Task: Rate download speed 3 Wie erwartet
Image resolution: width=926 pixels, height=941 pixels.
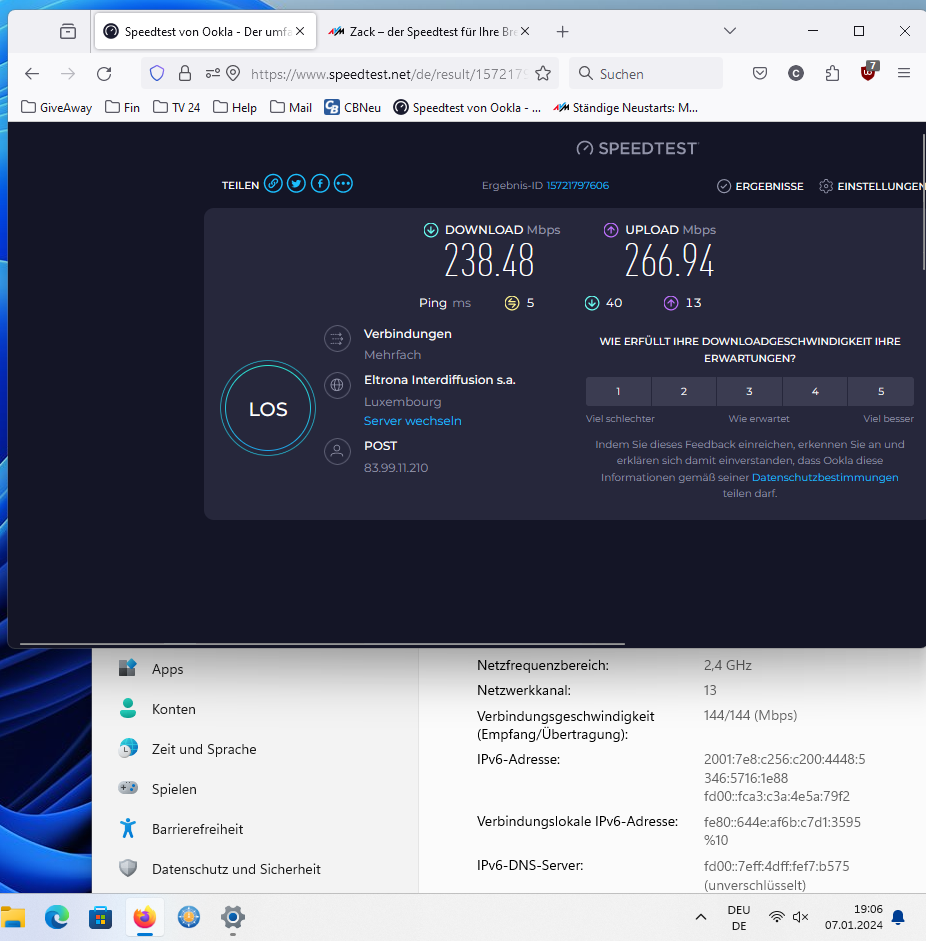Action: point(749,391)
